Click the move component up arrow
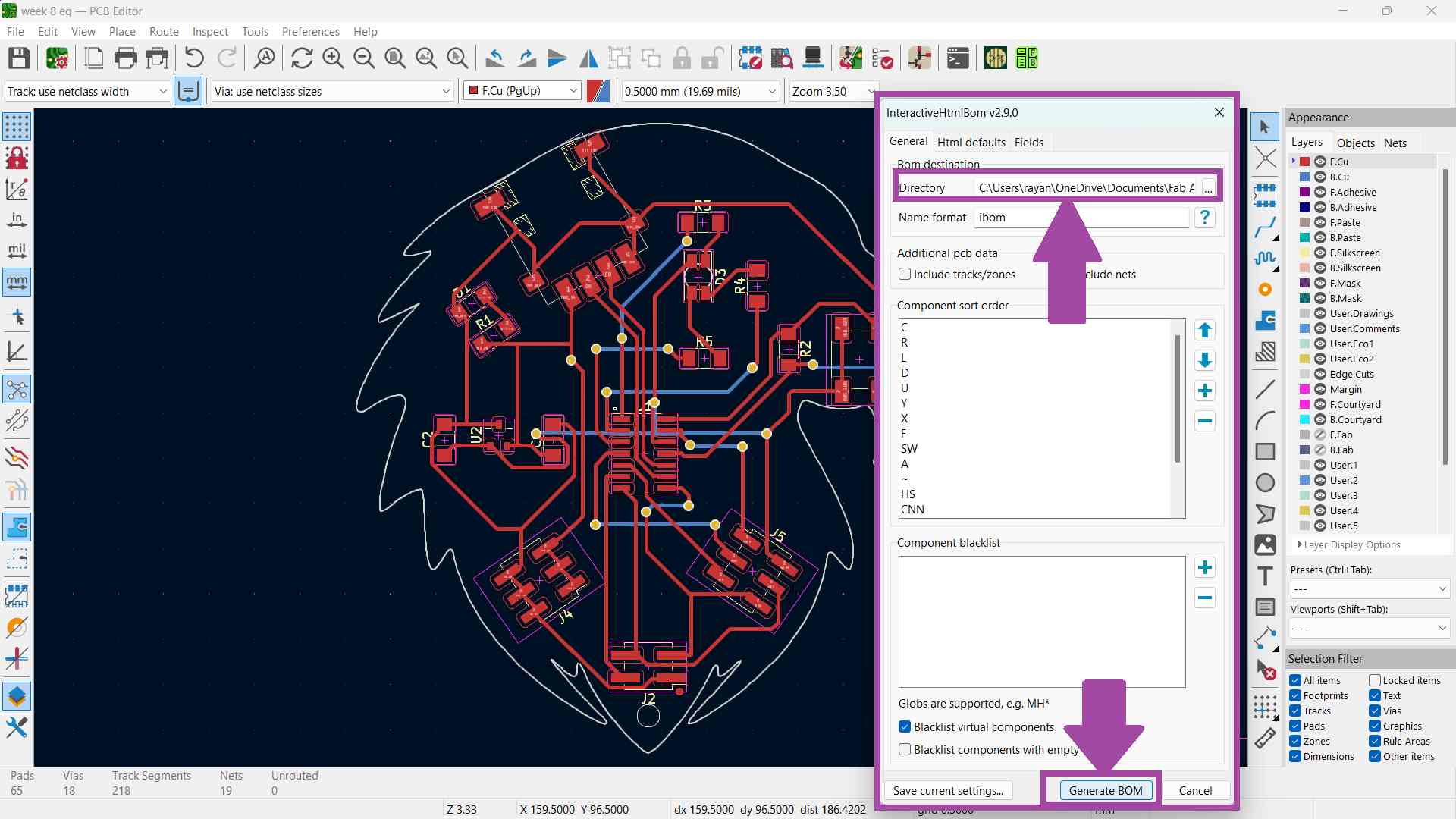The image size is (1456, 819). [x=1204, y=331]
